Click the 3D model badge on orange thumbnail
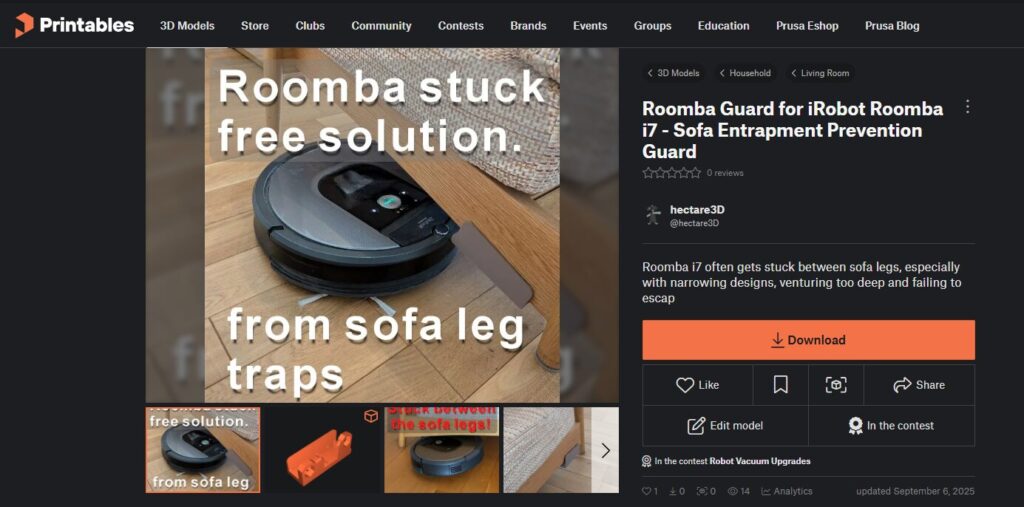Screen dimensions: 1024x507 click(x=371, y=416)
